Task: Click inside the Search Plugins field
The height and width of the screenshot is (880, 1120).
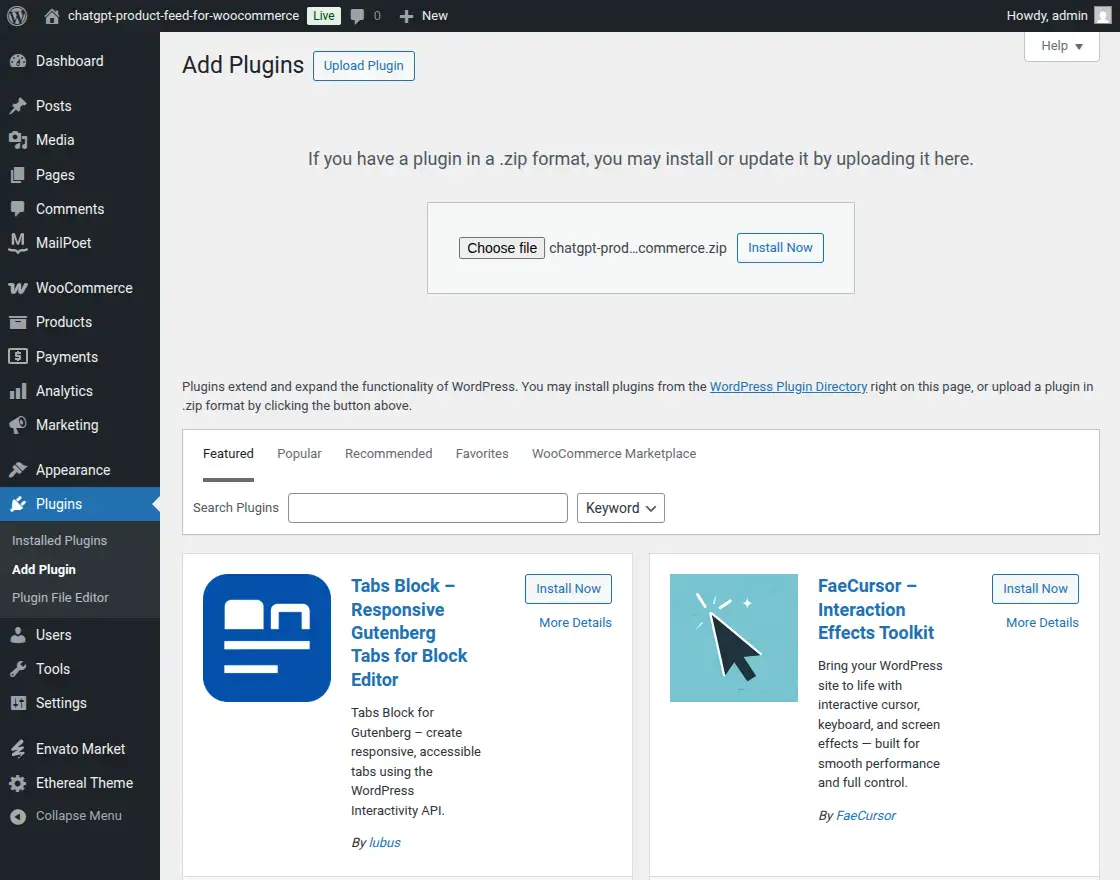Action: [427, 508]
